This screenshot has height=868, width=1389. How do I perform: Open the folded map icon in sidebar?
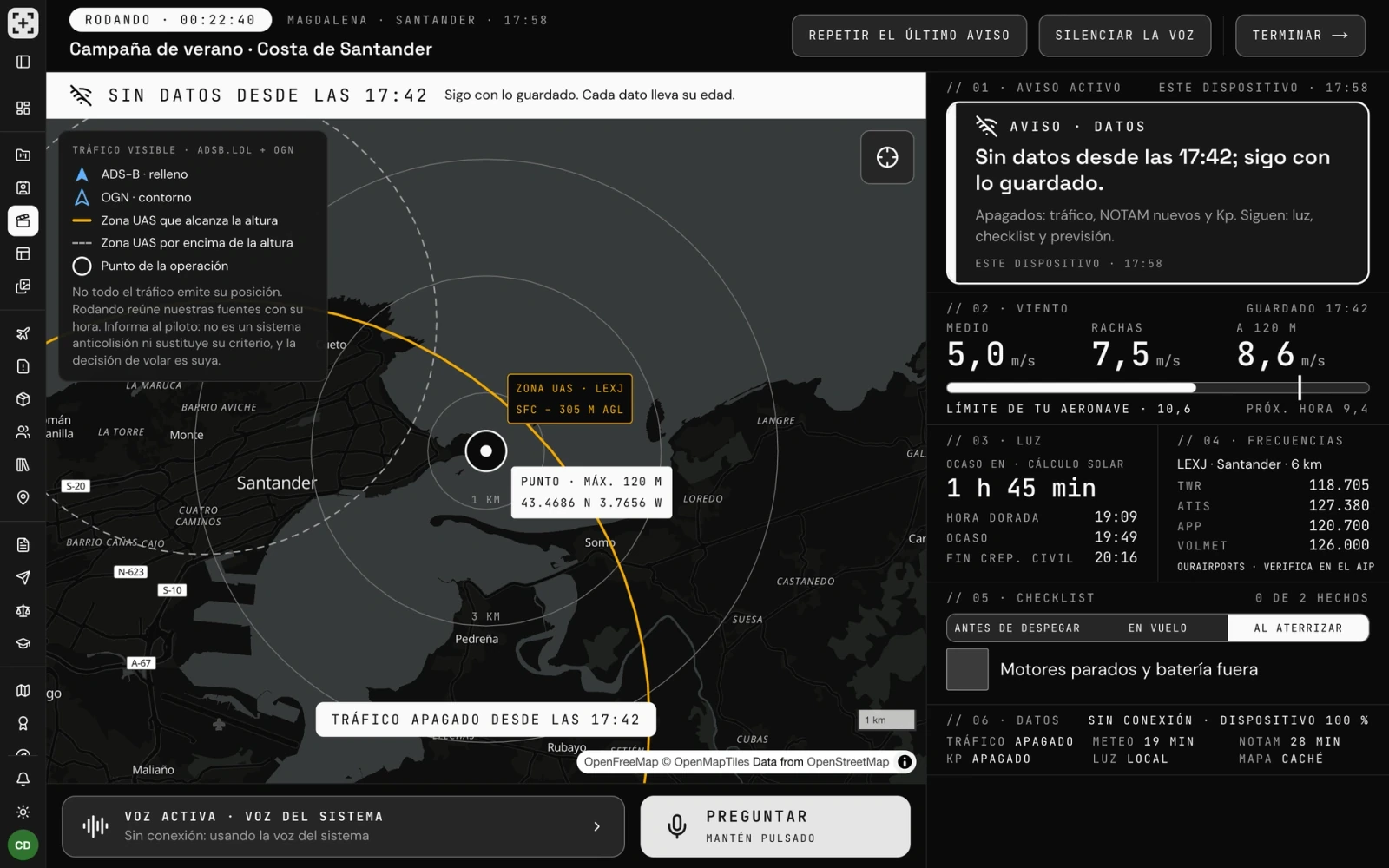point(23,691)
